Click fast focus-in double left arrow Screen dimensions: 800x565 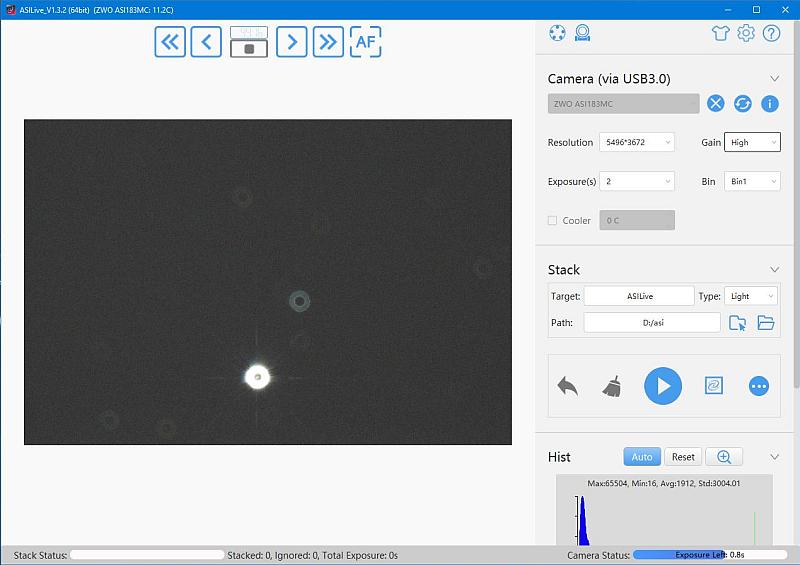click(170, 42)
